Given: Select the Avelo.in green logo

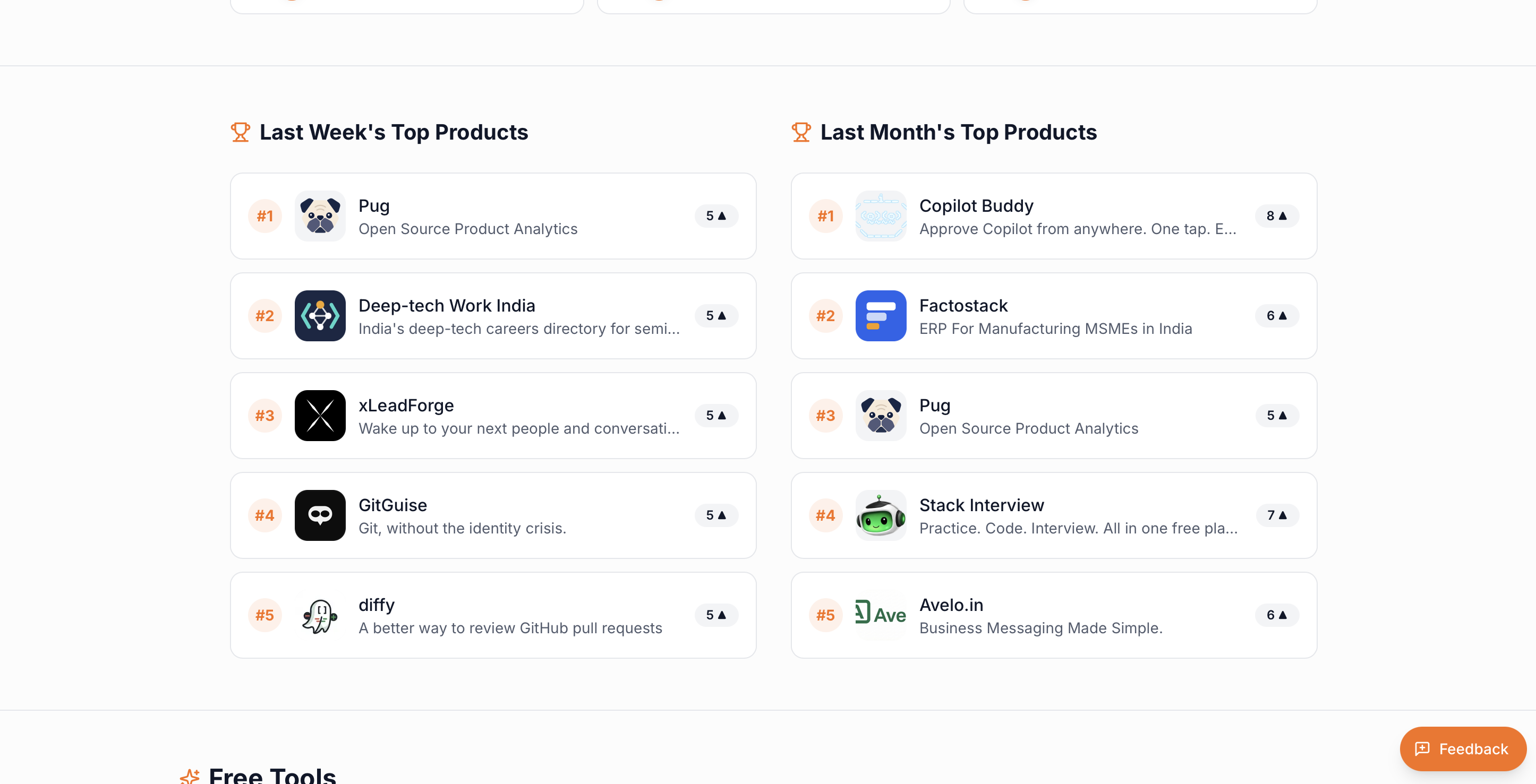Looking at the screenshot, I should [x=881, y=615].
